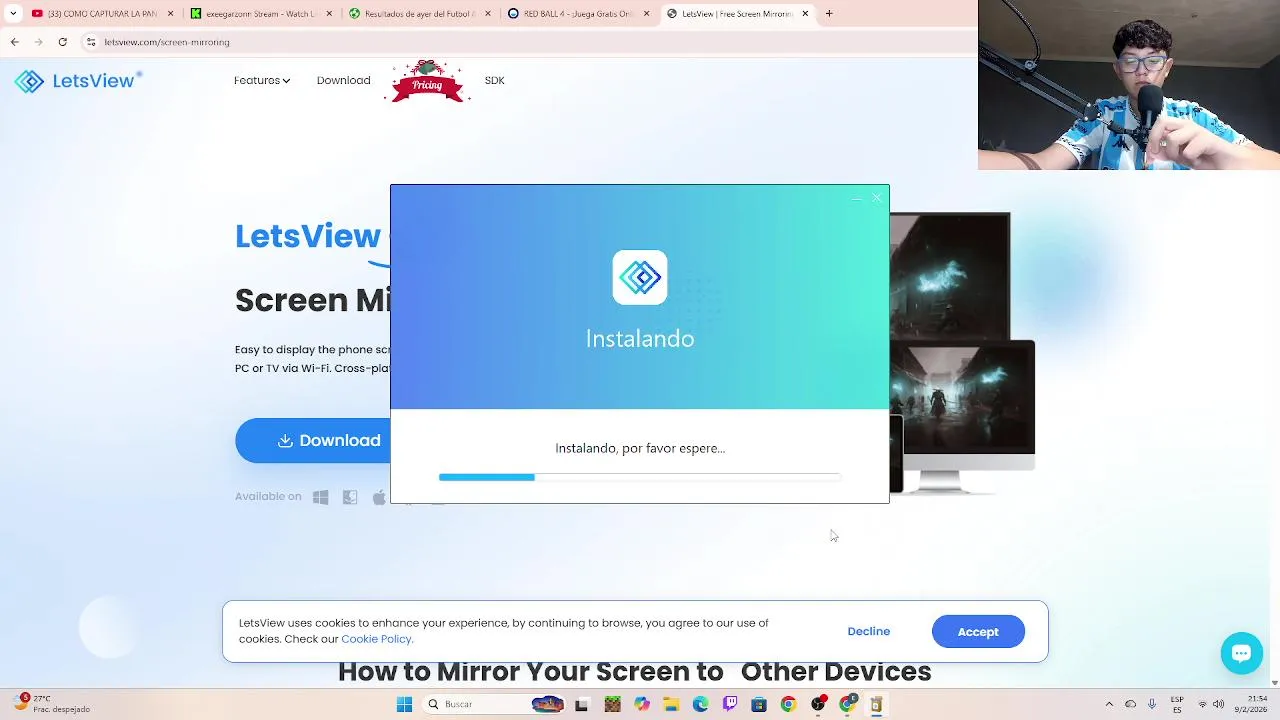Open the volume speaker control
The width and height of the screenshot is (1280, 720).
pos(1220,704)
